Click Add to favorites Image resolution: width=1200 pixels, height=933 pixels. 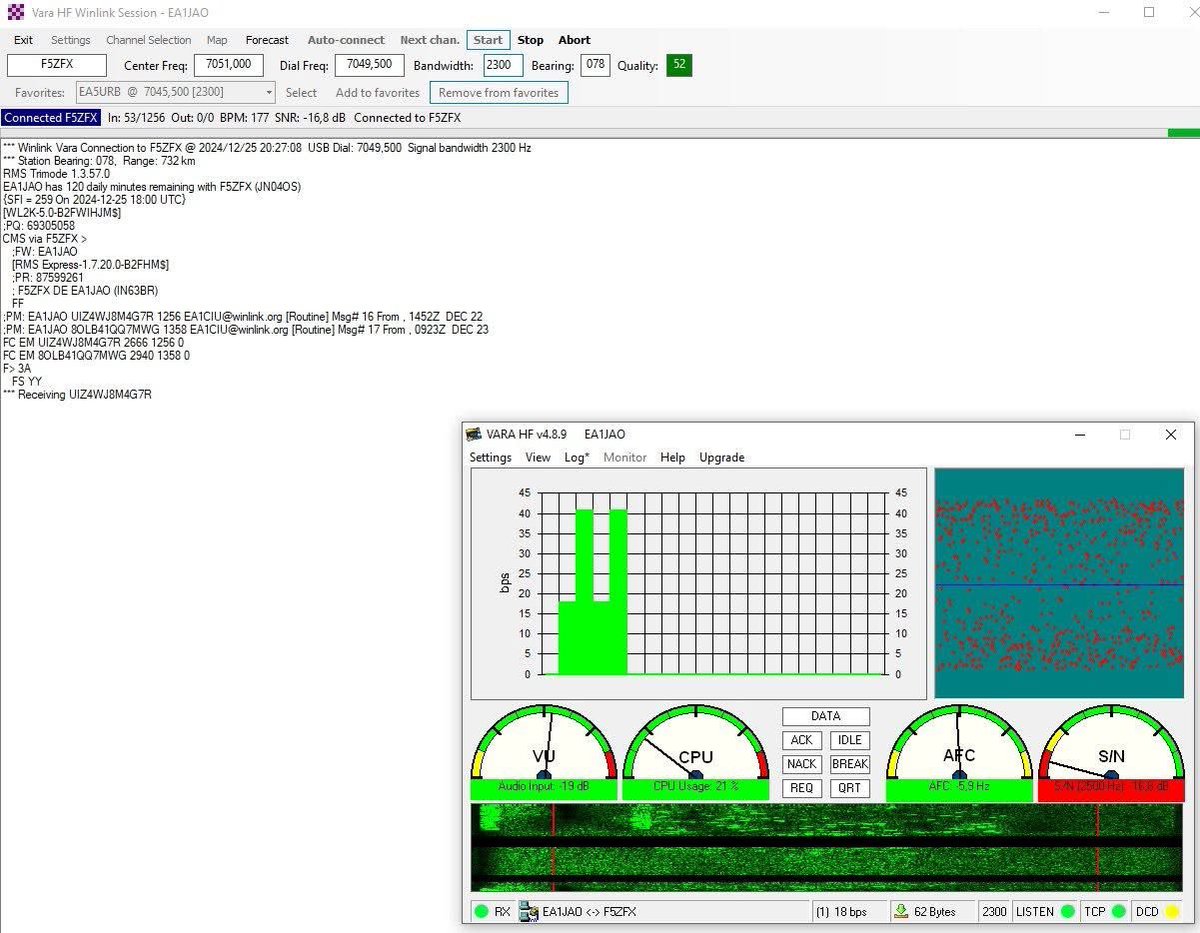(x=377, y=92)
